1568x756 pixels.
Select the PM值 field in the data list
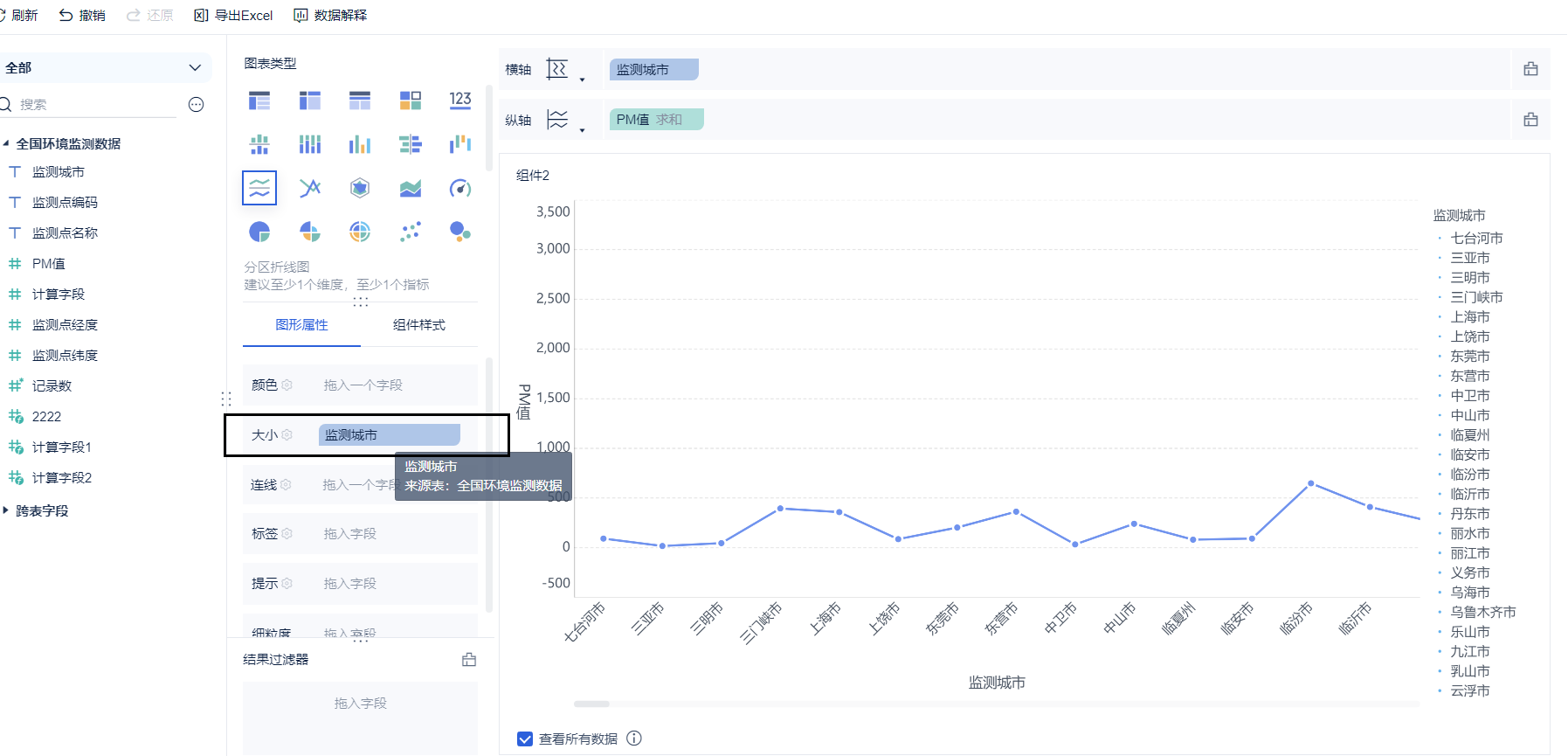(x=48, y=263)
